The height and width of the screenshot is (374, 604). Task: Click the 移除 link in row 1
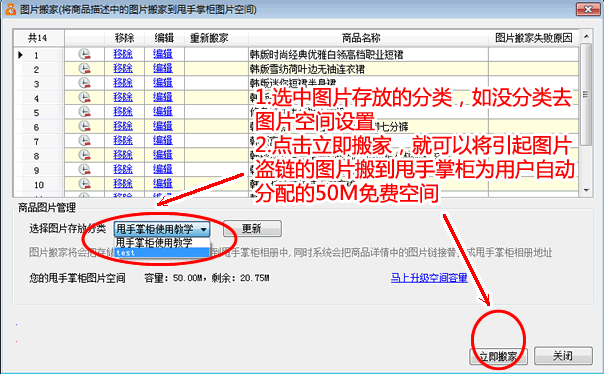(x=123, y=54)
